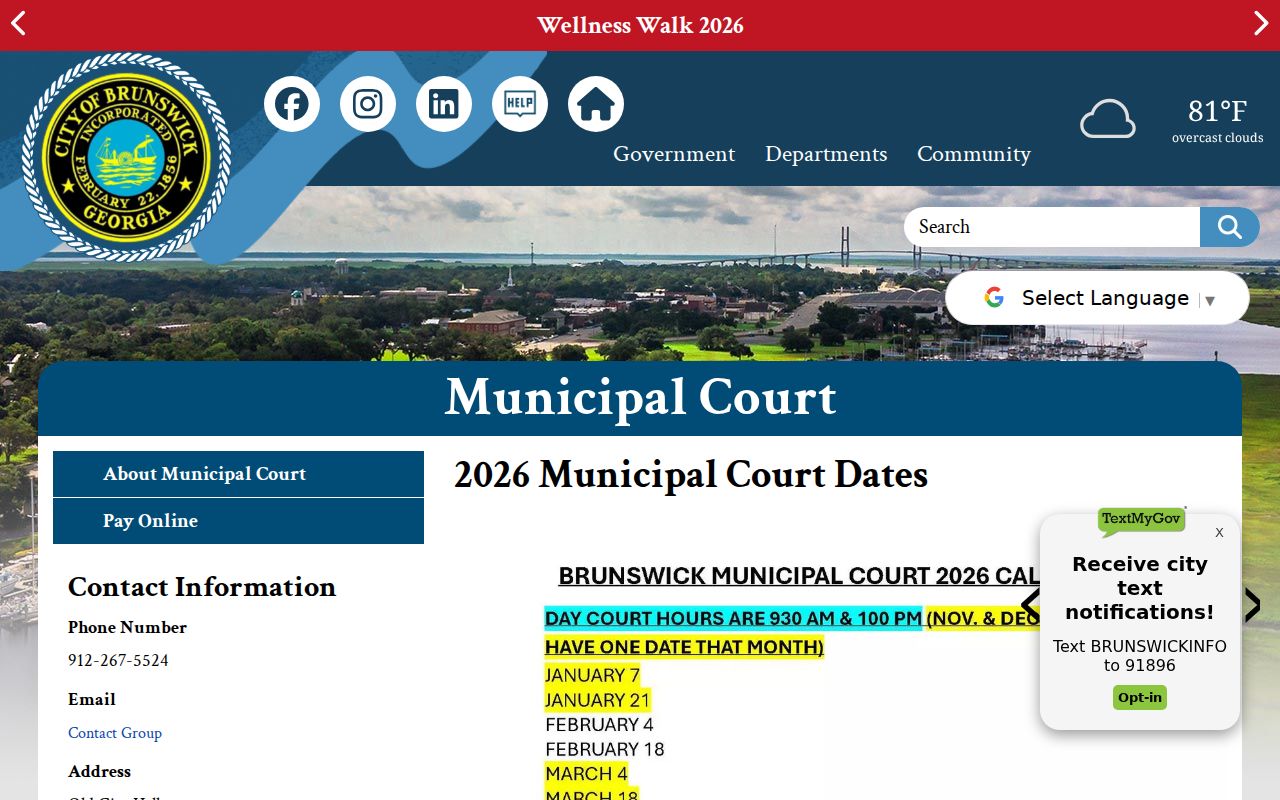Open the city's Facebook page icon
The width and height of the screenshot is (1280, 800).
coord(292,104)
